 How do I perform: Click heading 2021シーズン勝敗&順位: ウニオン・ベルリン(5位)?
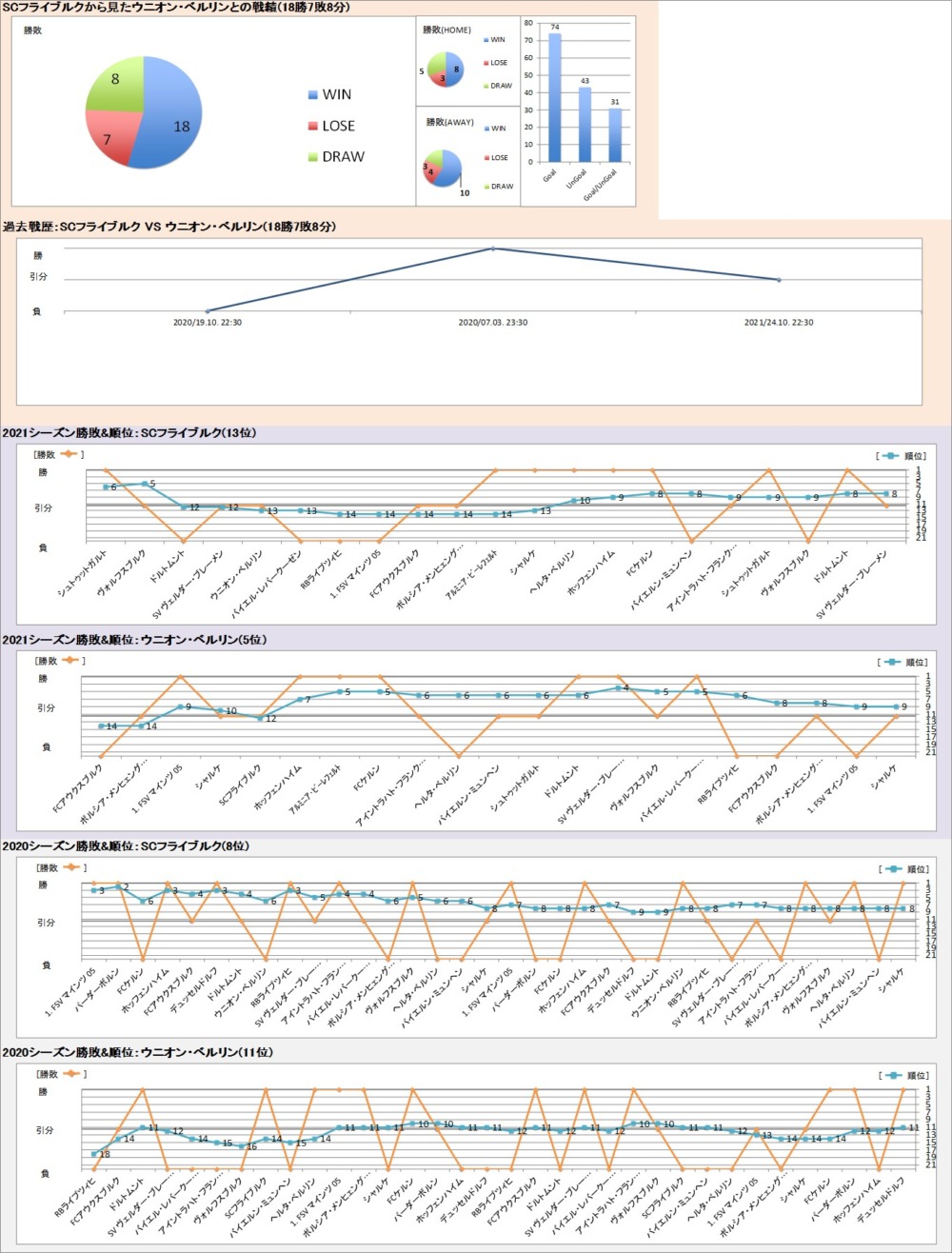click(x=135, y=638)
